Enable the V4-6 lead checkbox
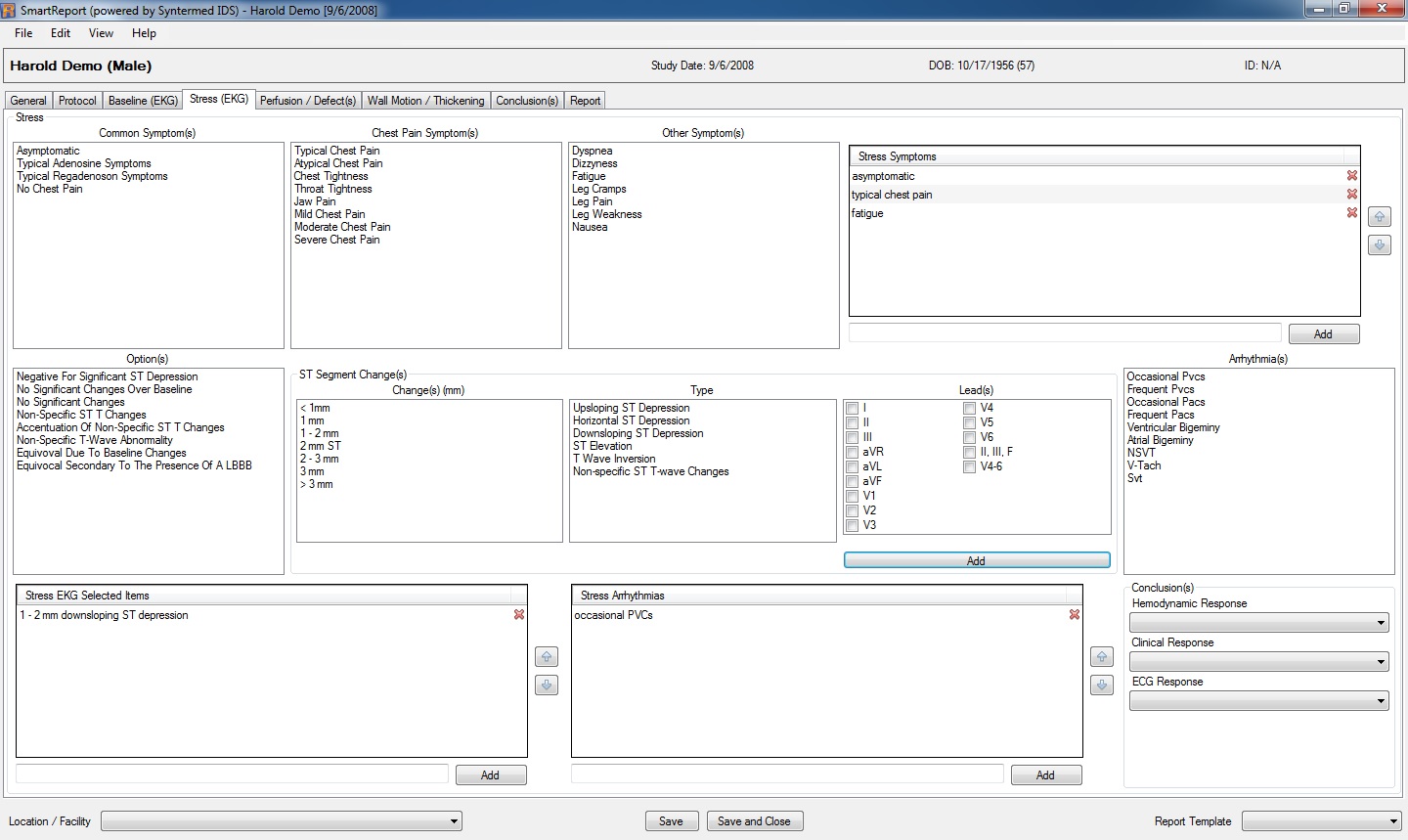Screen dimensions: 1408x840 click(970, 467)
